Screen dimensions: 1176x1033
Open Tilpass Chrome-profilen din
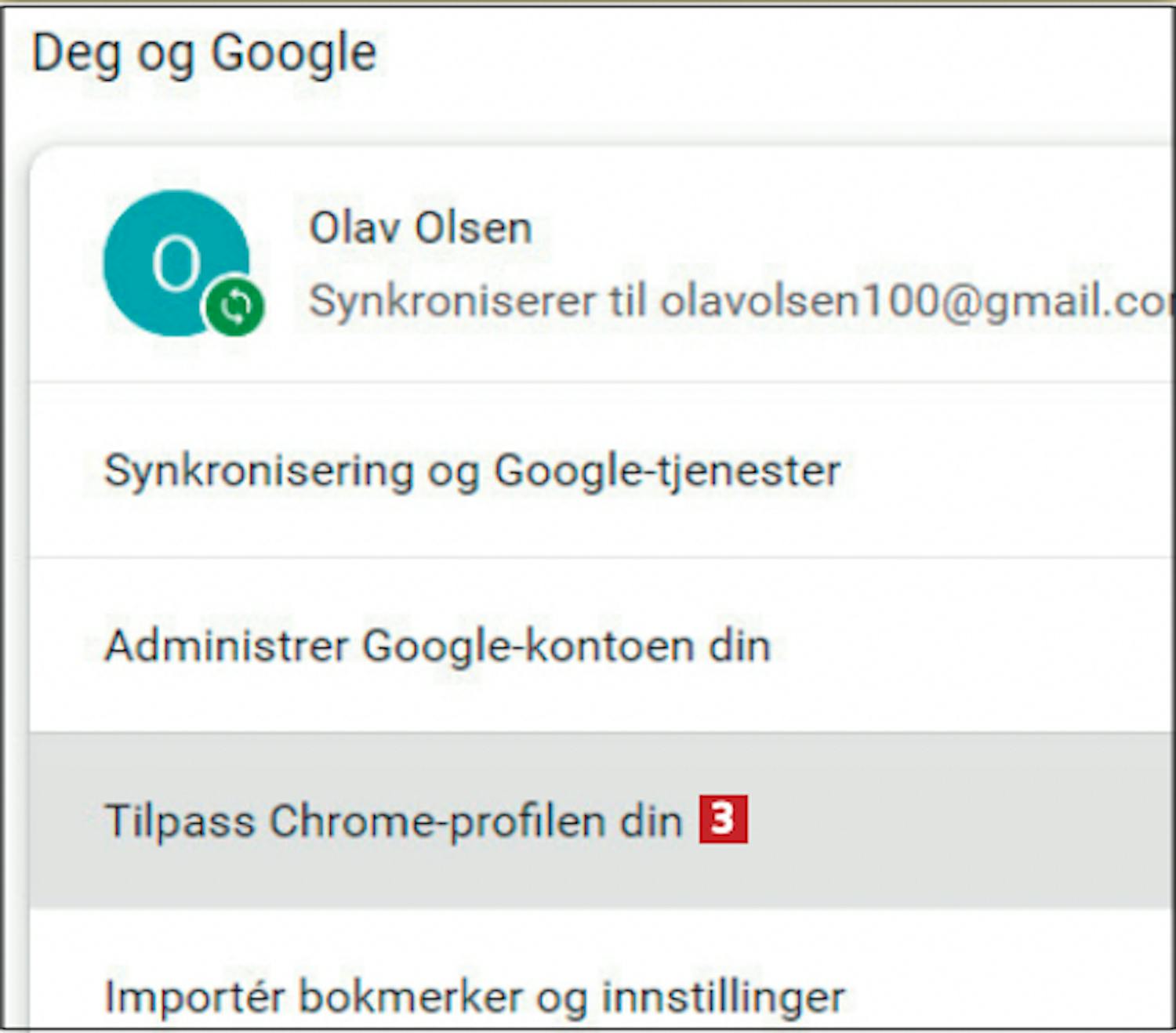coord(394,821)
